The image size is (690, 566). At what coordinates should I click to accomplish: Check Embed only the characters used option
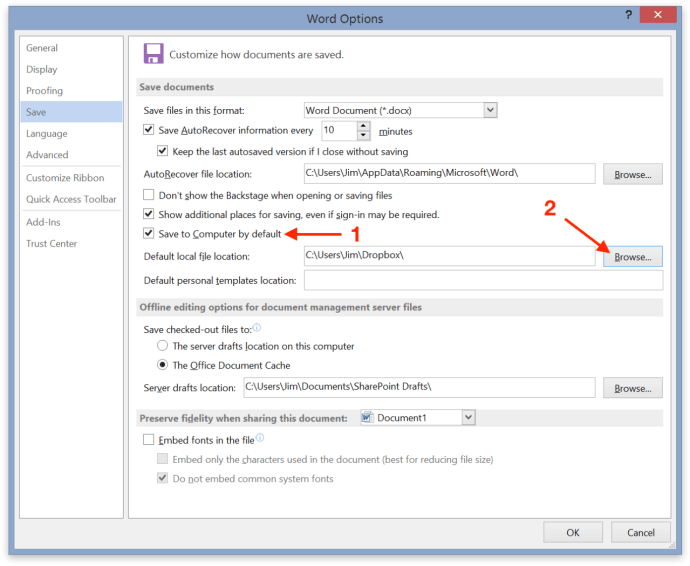coord(162,459)
